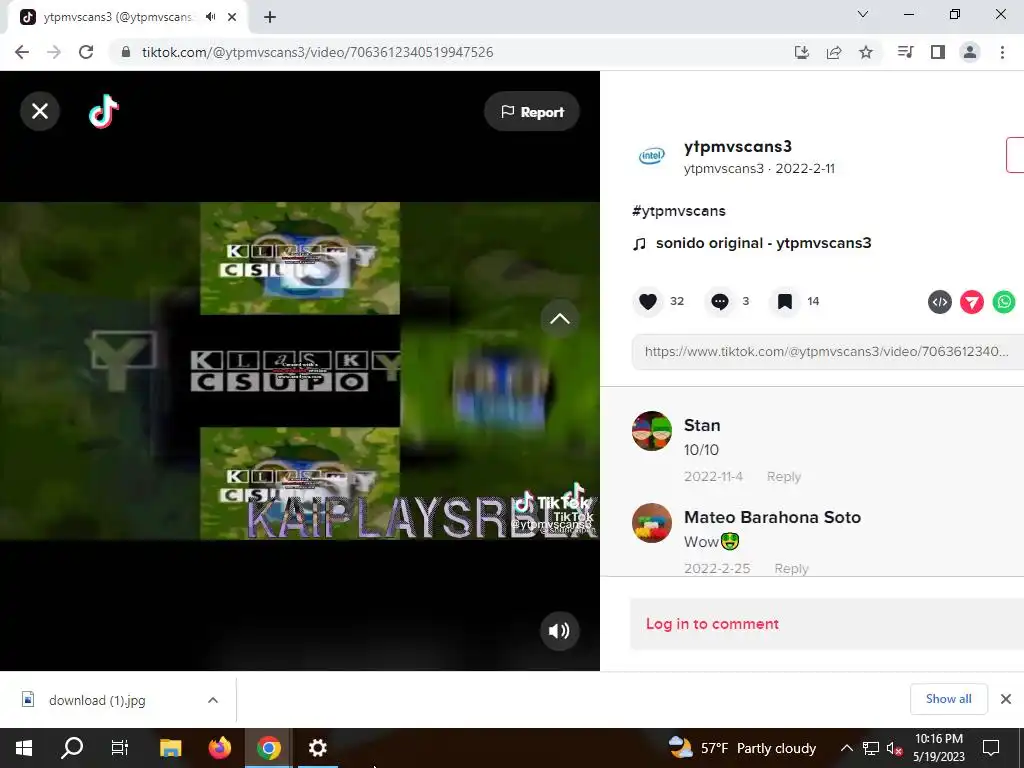Share video via red send icon

click(x=972, y=302)
